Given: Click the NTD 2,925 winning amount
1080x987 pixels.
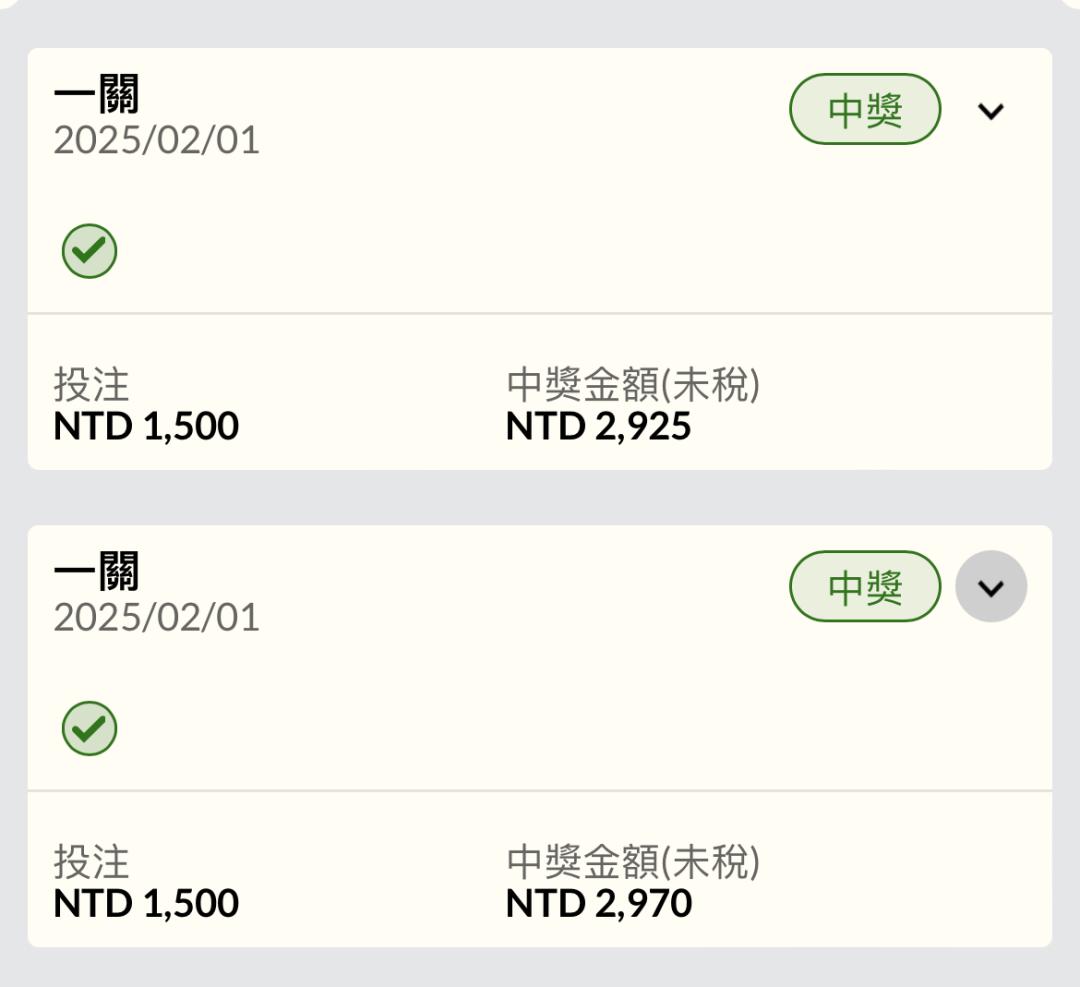Looking at the screenshot, I should pos(599,426).
